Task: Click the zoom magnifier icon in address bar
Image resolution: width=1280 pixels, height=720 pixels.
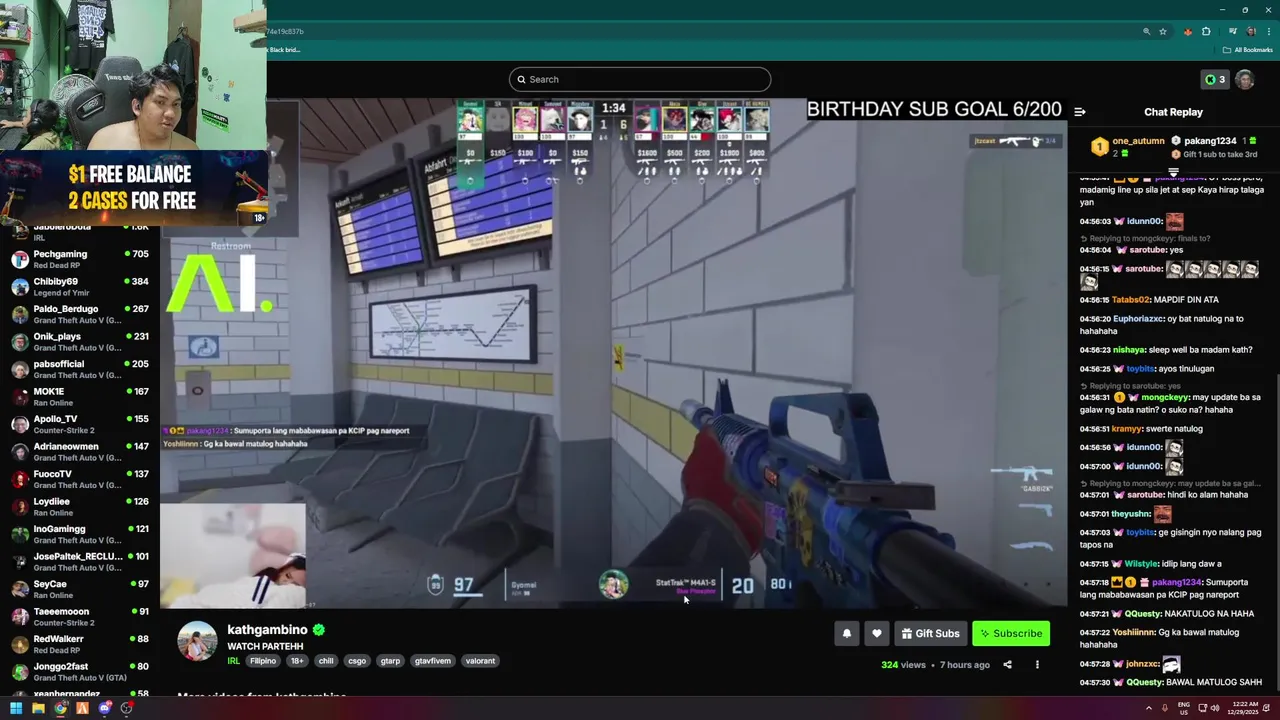Action: click(x=1146, y=31)
